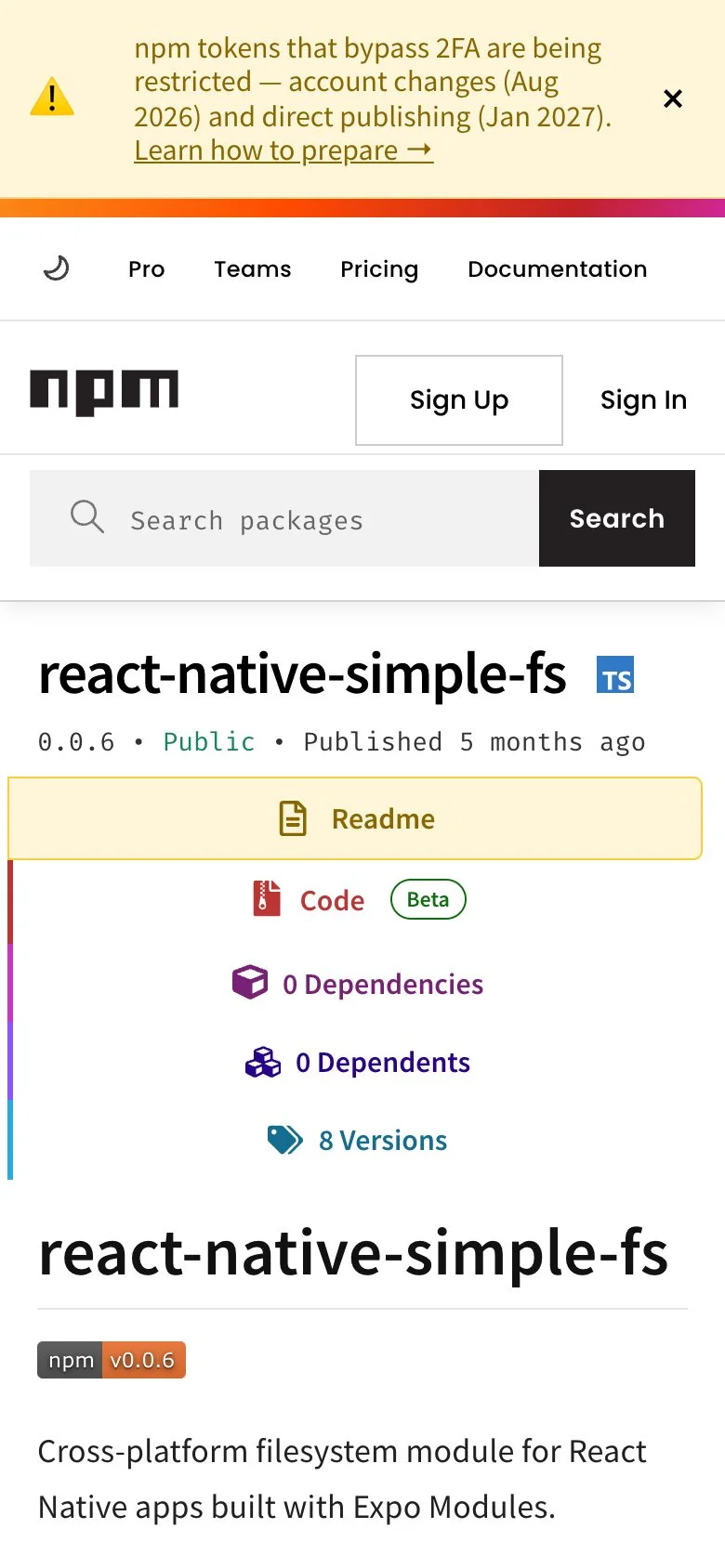The width and height of the screenshot is (725, 1568).
Task: Click the npm logo
Action: (x=104, y=392)
